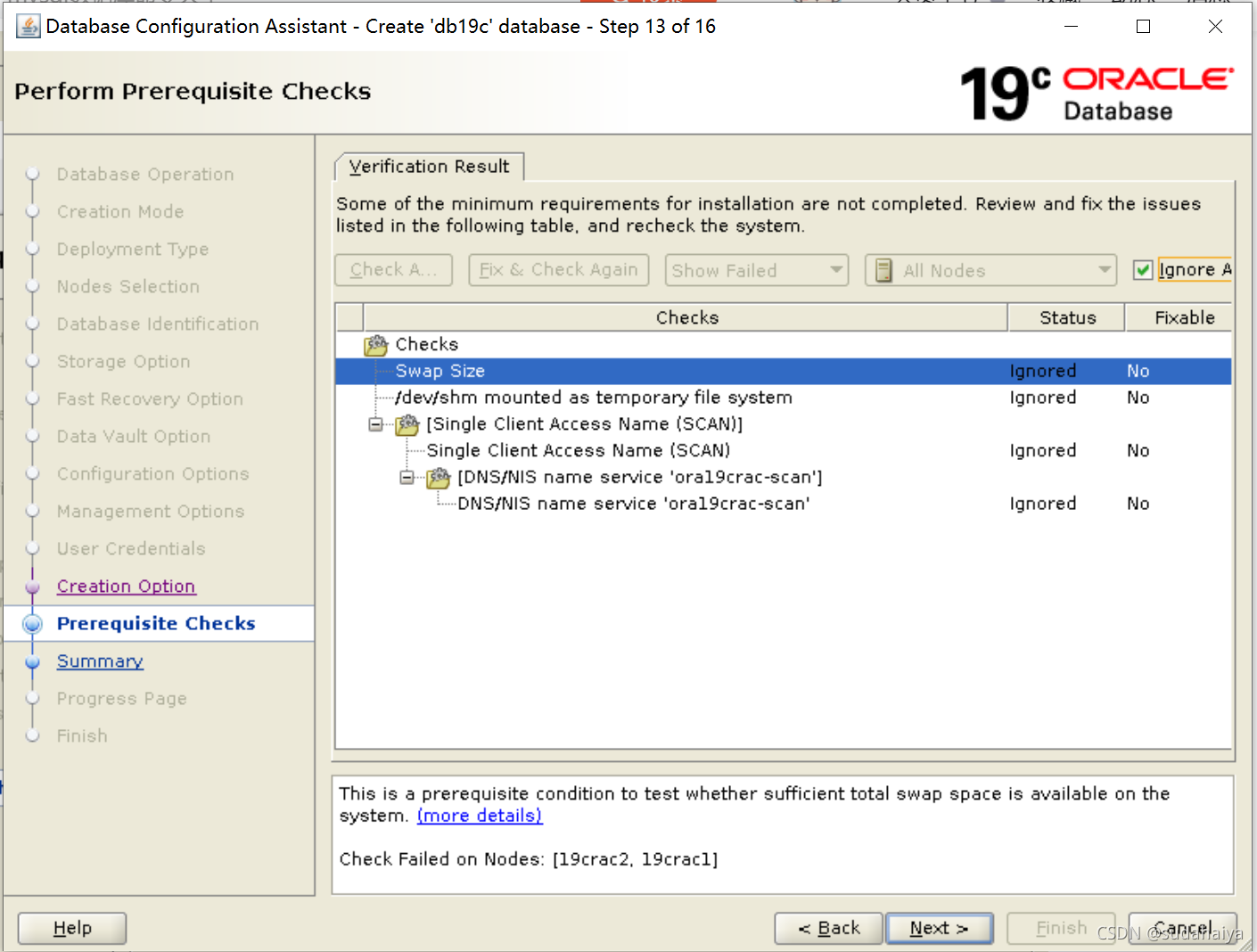Click Ignored status of Swap Size row
The width and height of the screenshot is (1257, 952).
tap(1043, 371)
